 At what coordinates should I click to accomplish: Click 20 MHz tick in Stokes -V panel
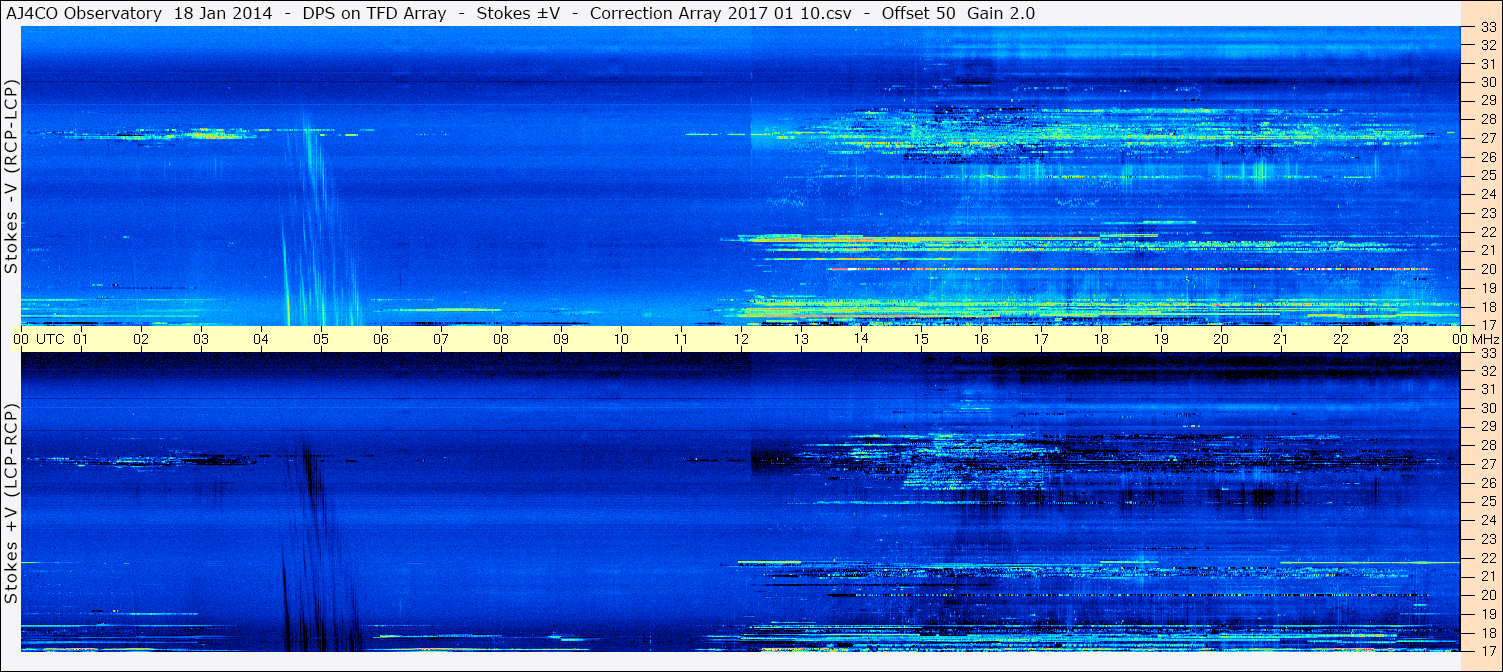(x=1488, y=269)
